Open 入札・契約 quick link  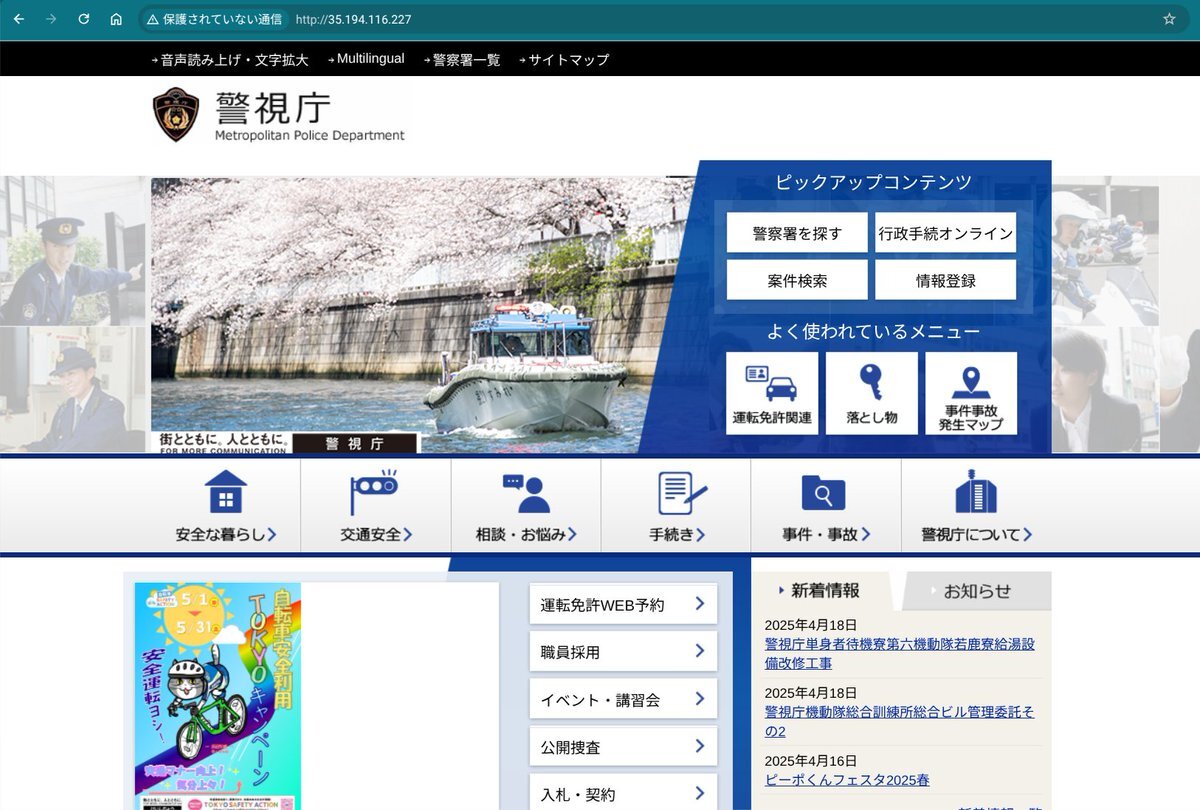(x=623, y=794)
